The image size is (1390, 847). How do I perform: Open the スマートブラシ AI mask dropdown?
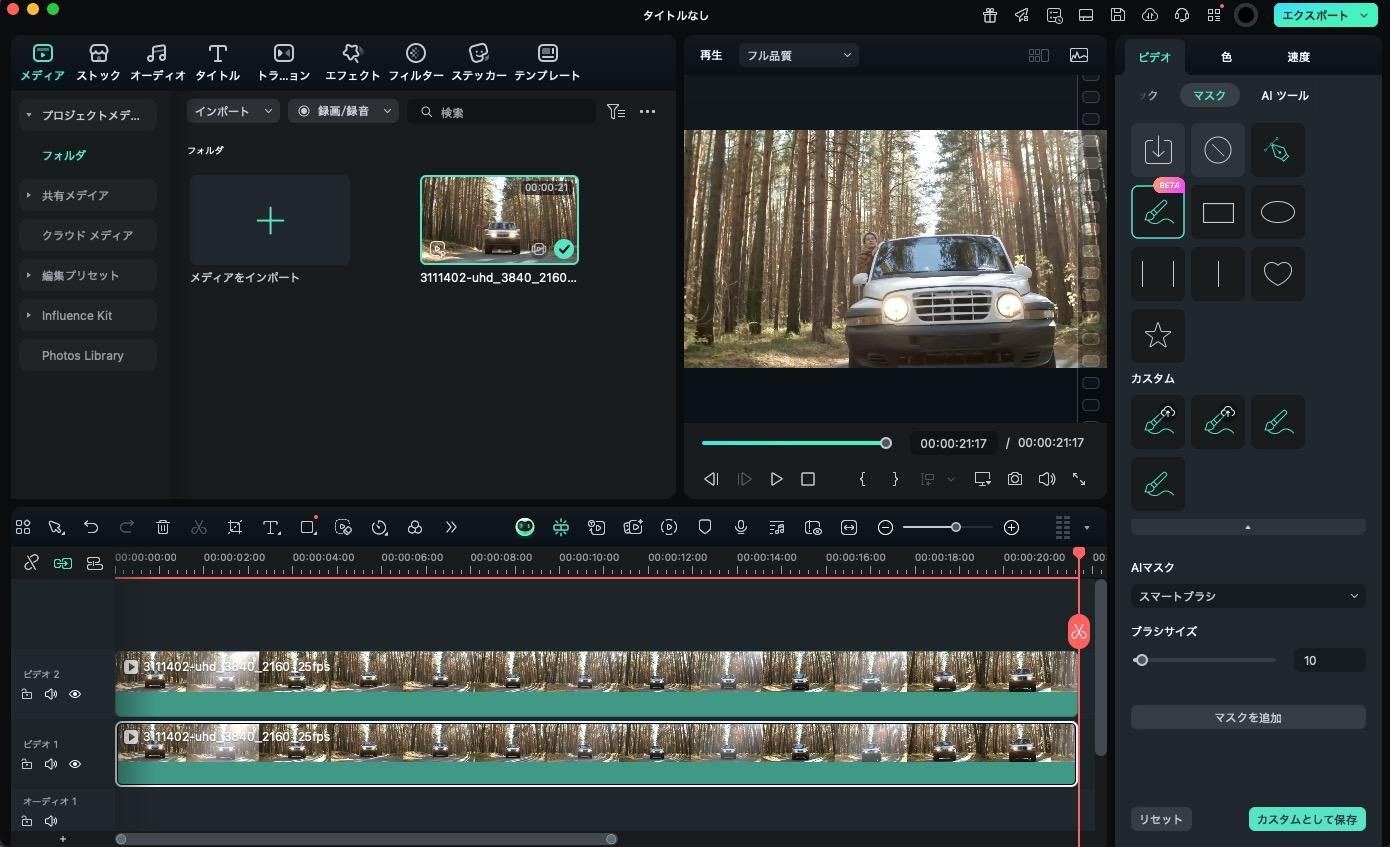[1248, 596]
